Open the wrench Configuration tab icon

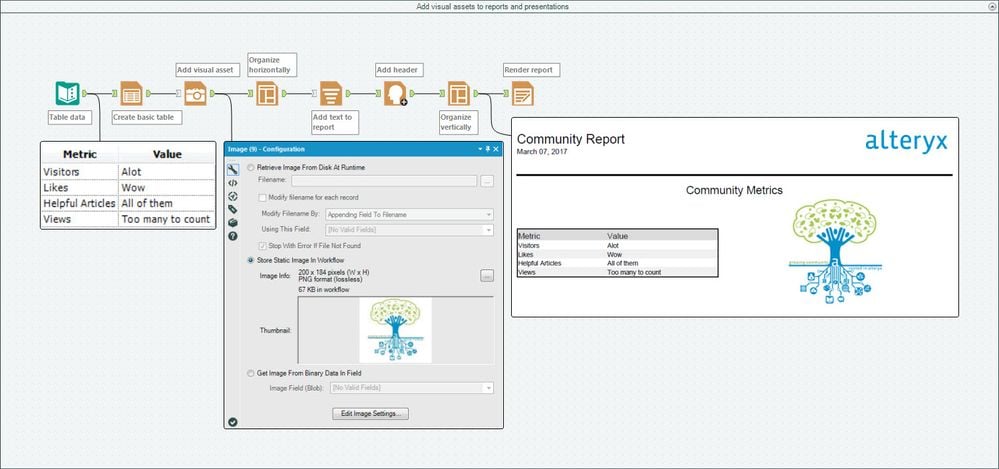pos(233,169)
